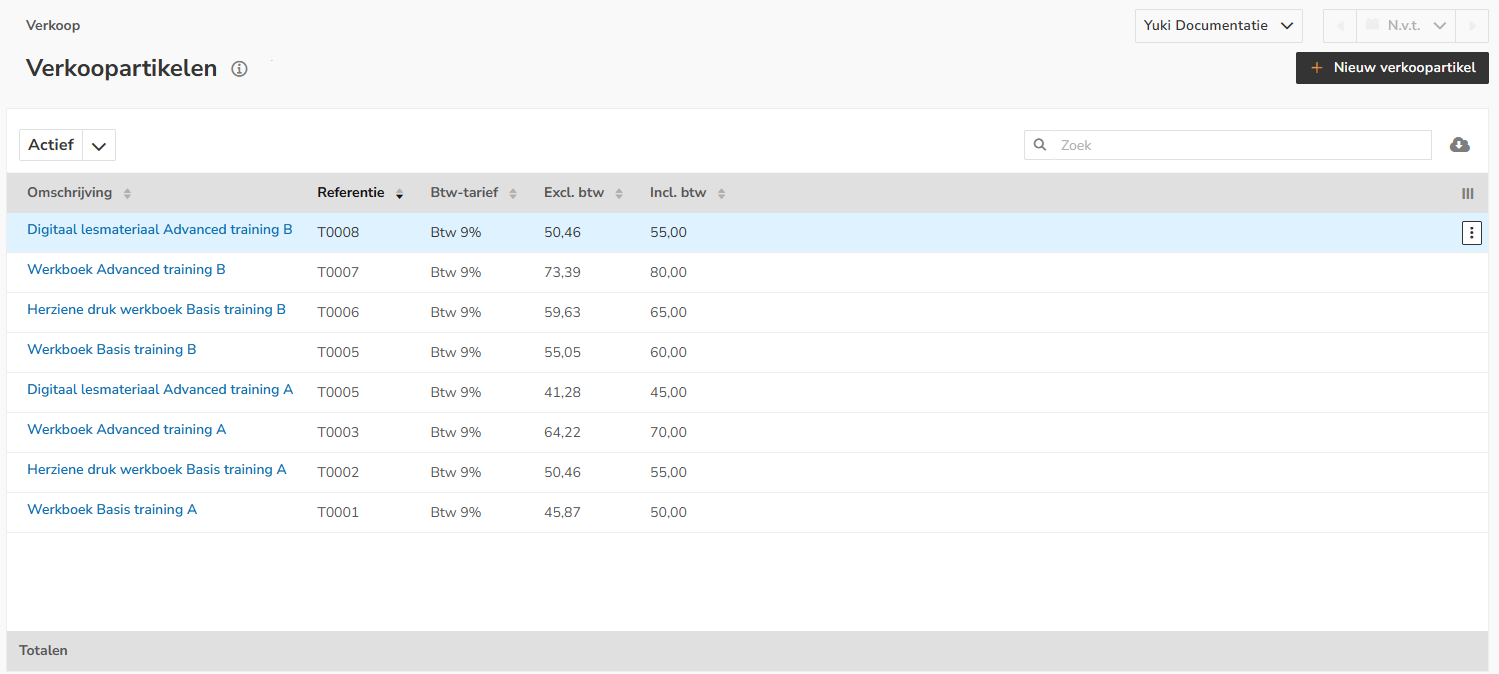Screen dimensions: 1499x674
Task: Click the info icon next to Verkoopartikelen
Action: [x=239, y=69]
